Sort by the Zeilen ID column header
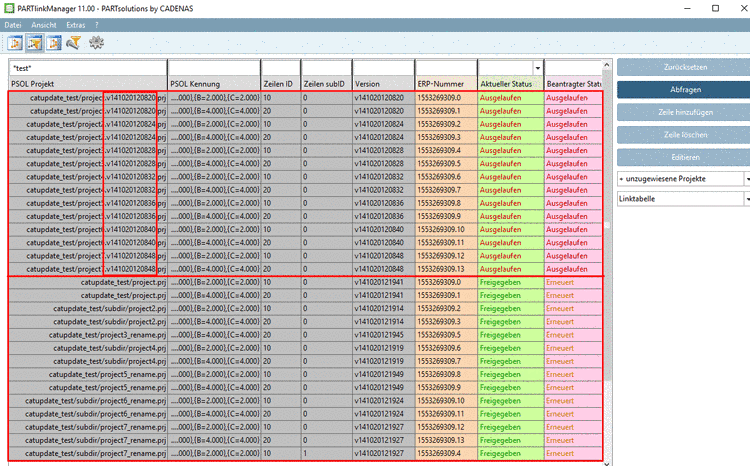 (x=281, y=84)
